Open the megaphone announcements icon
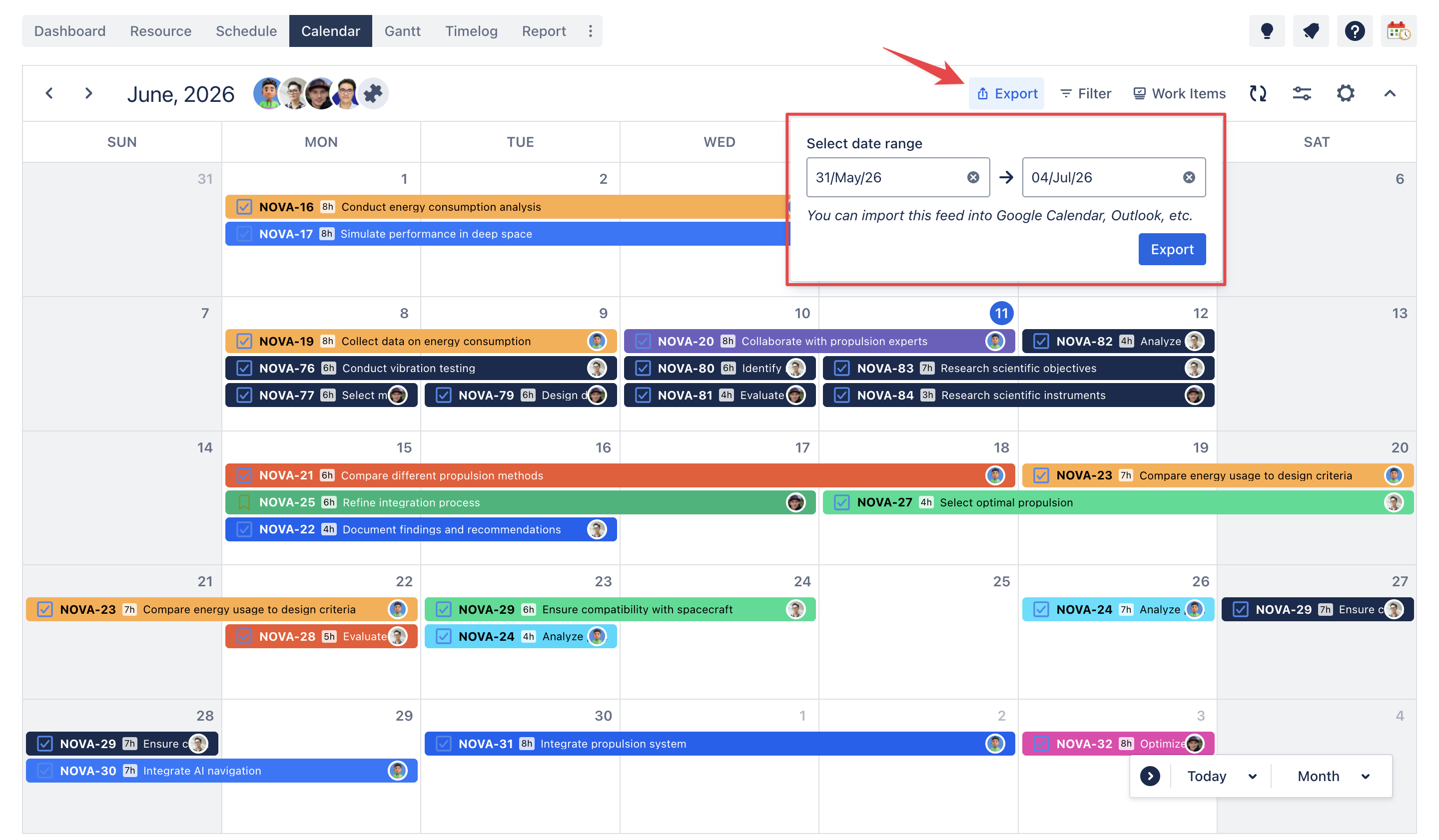The image size is (1439, 840). coord(1310,31)
